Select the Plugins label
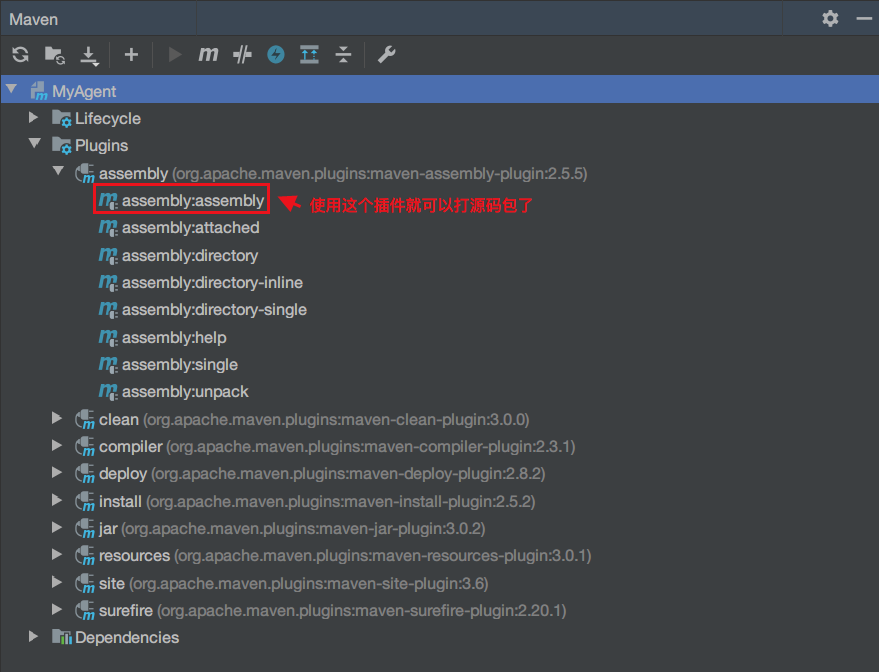This screenshot has height=672, width=879. point(101,145)
